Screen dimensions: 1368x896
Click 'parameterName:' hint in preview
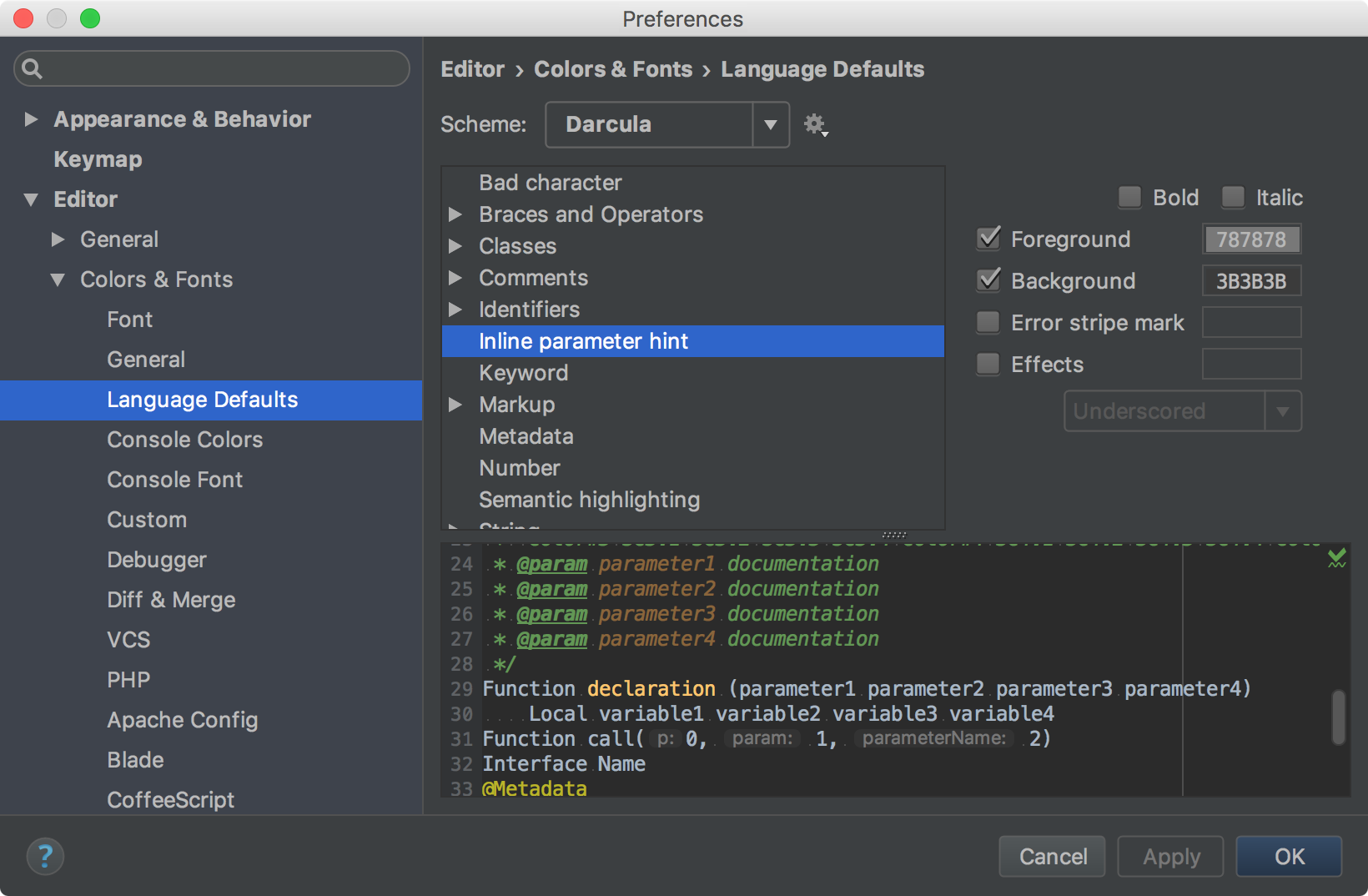point(933,738)
